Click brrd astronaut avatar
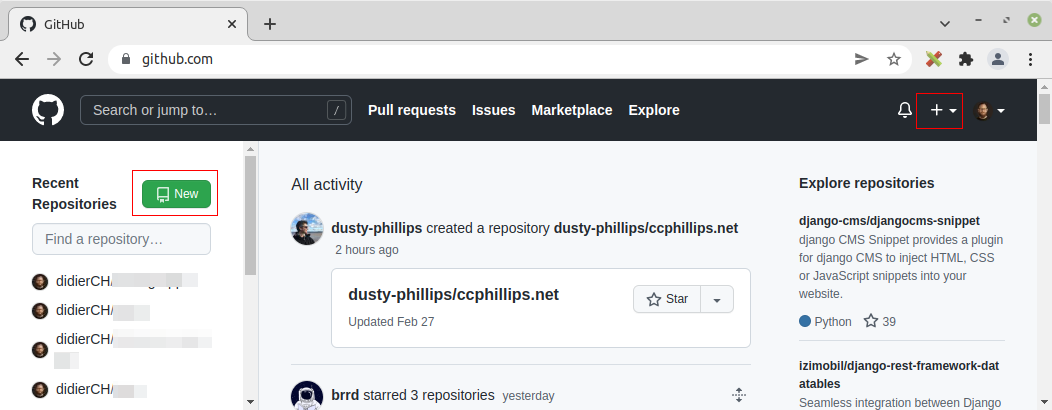 click(307, 396)
